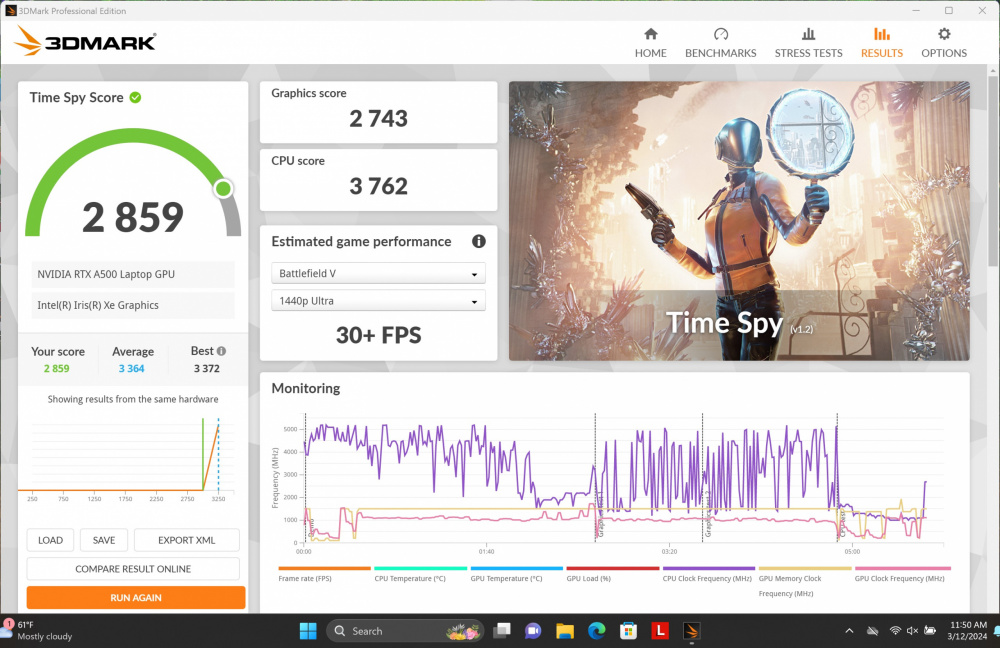Click the benchmarks gauge icon
Image resolution: width=1000 pixels, height=648 pixels.
[x=721, y=34]
